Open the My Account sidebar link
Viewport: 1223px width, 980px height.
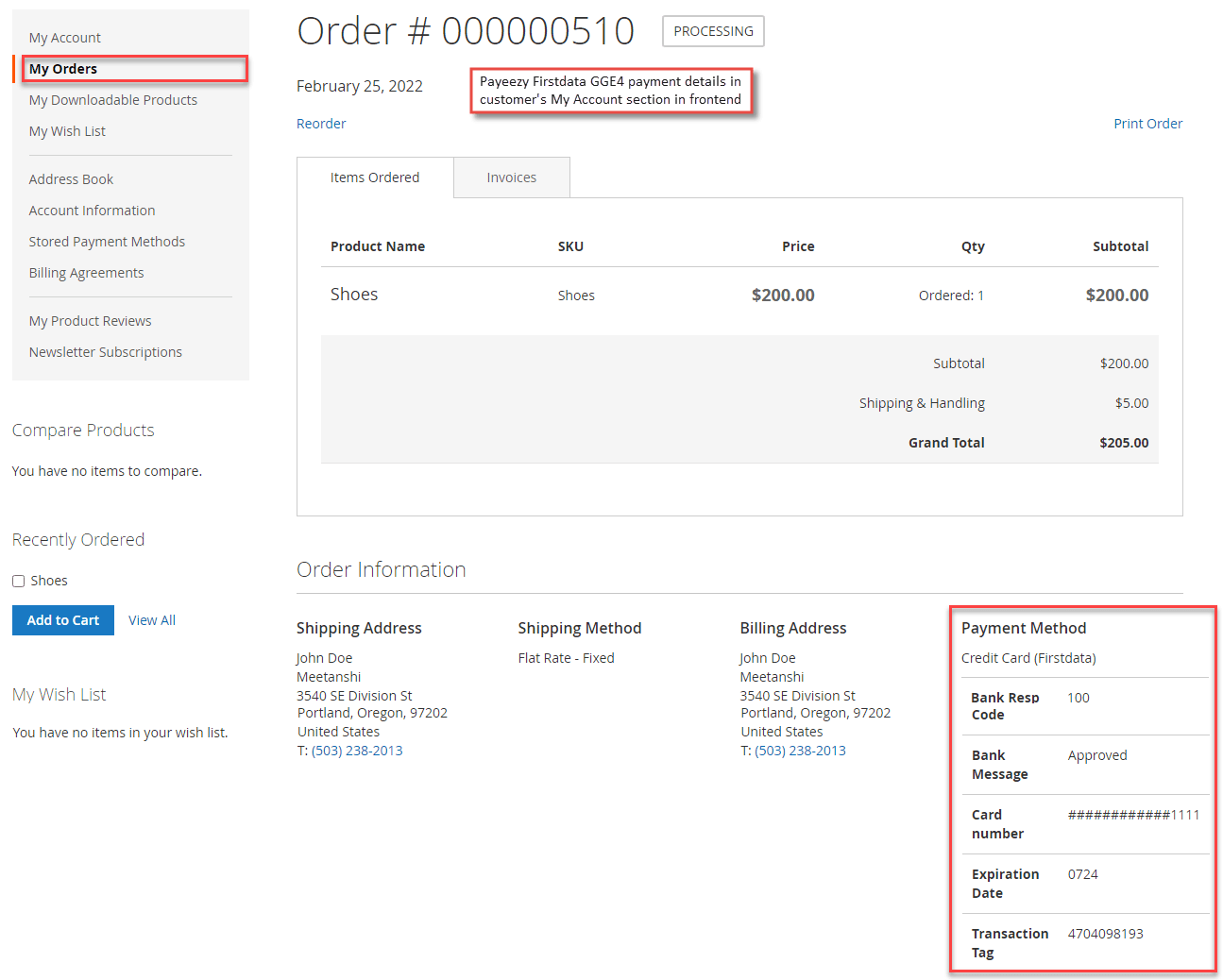tap(64, 37)
